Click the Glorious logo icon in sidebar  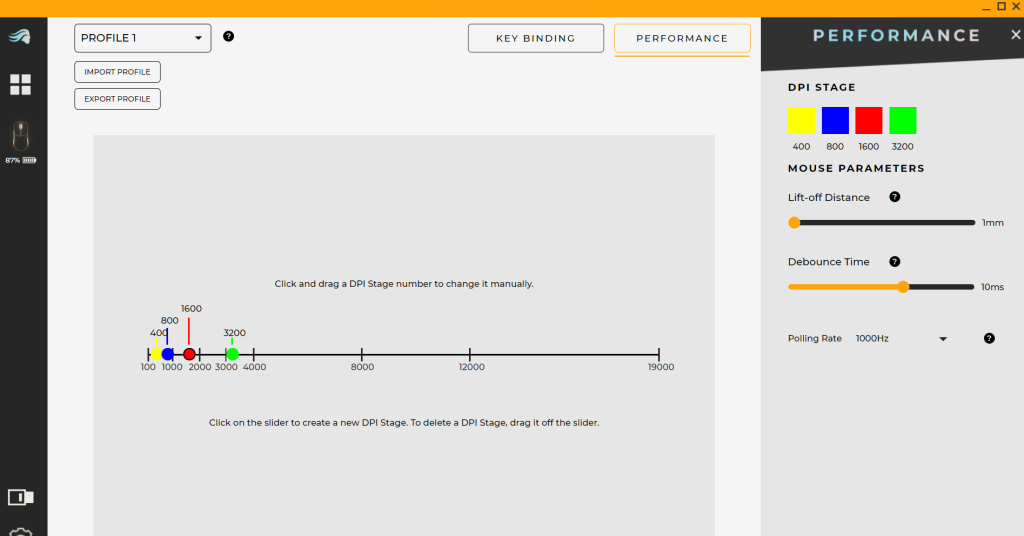(x=21, y=38)
